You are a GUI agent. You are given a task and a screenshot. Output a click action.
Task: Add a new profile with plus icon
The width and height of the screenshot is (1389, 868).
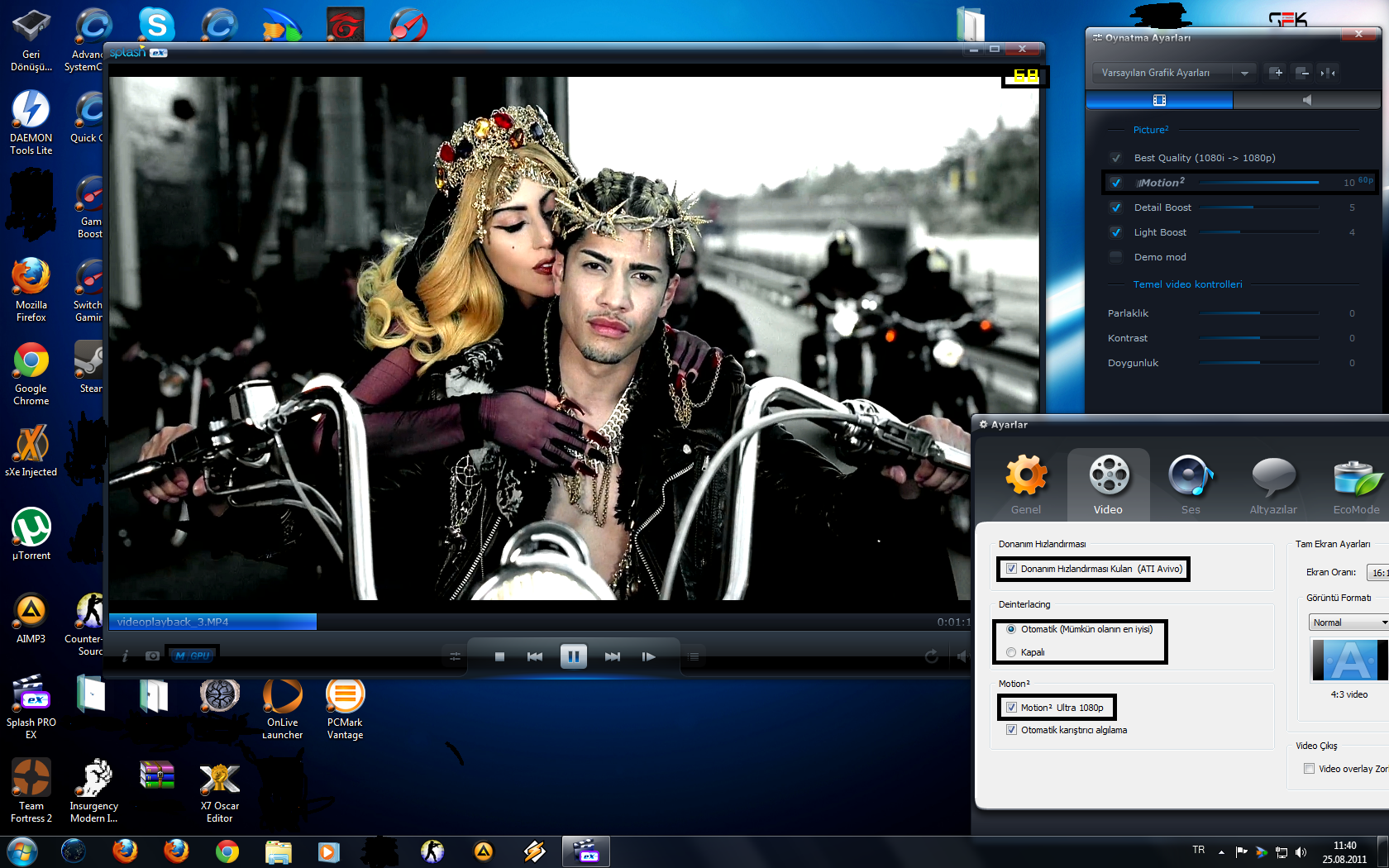pos(1276,73)
